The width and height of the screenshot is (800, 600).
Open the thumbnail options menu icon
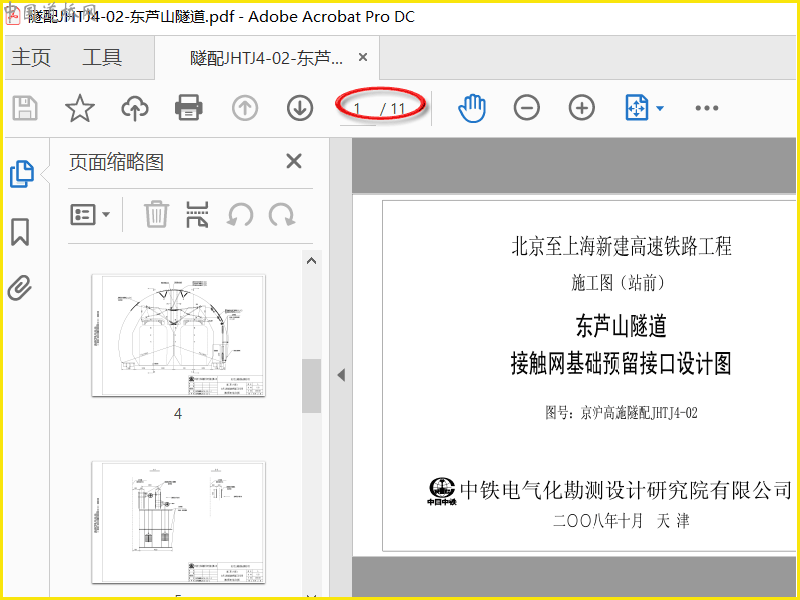[x=90, y=214]
